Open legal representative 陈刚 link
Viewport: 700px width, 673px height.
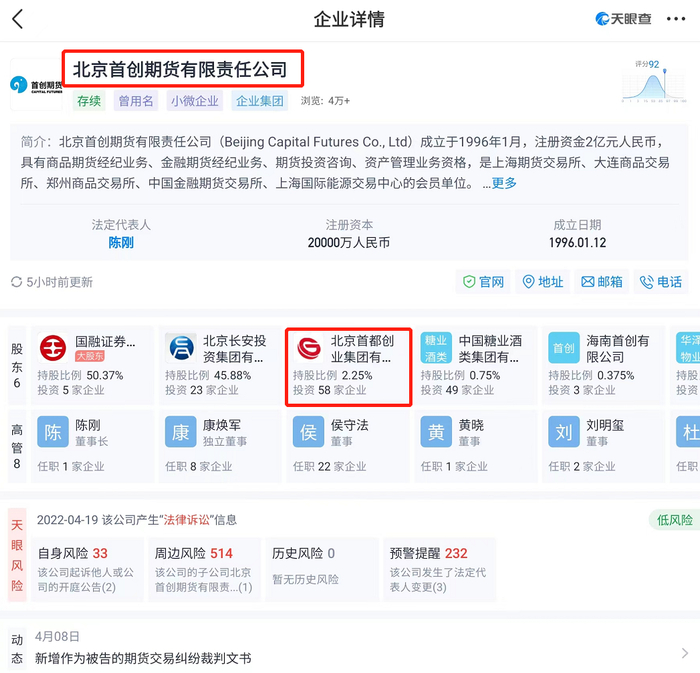[121, 242]
